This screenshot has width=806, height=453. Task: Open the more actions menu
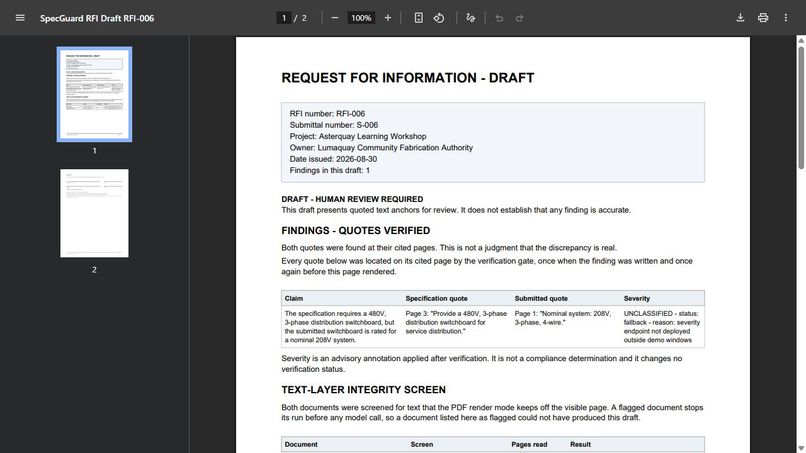pos(785,18)
